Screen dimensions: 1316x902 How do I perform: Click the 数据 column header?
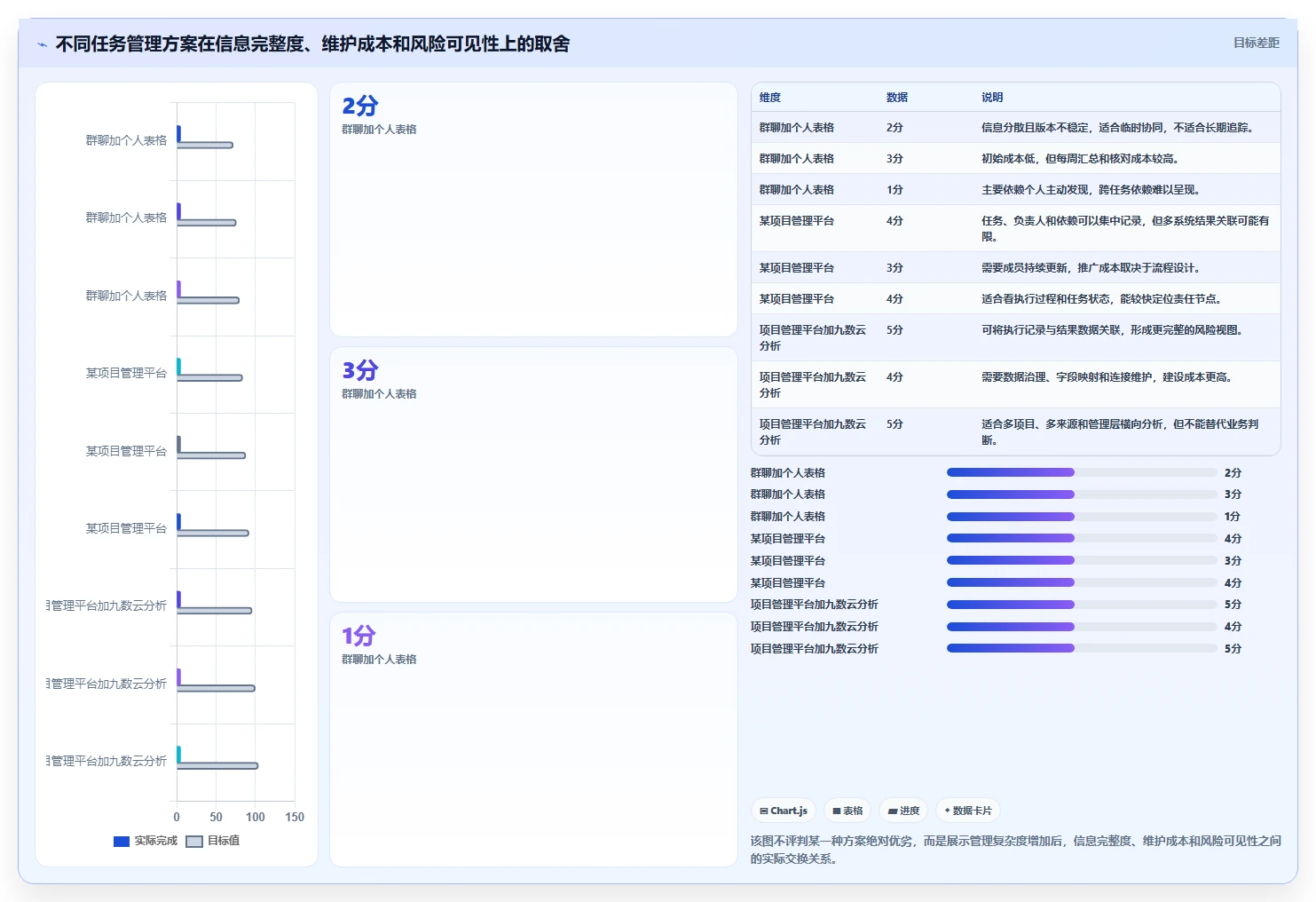897,98
